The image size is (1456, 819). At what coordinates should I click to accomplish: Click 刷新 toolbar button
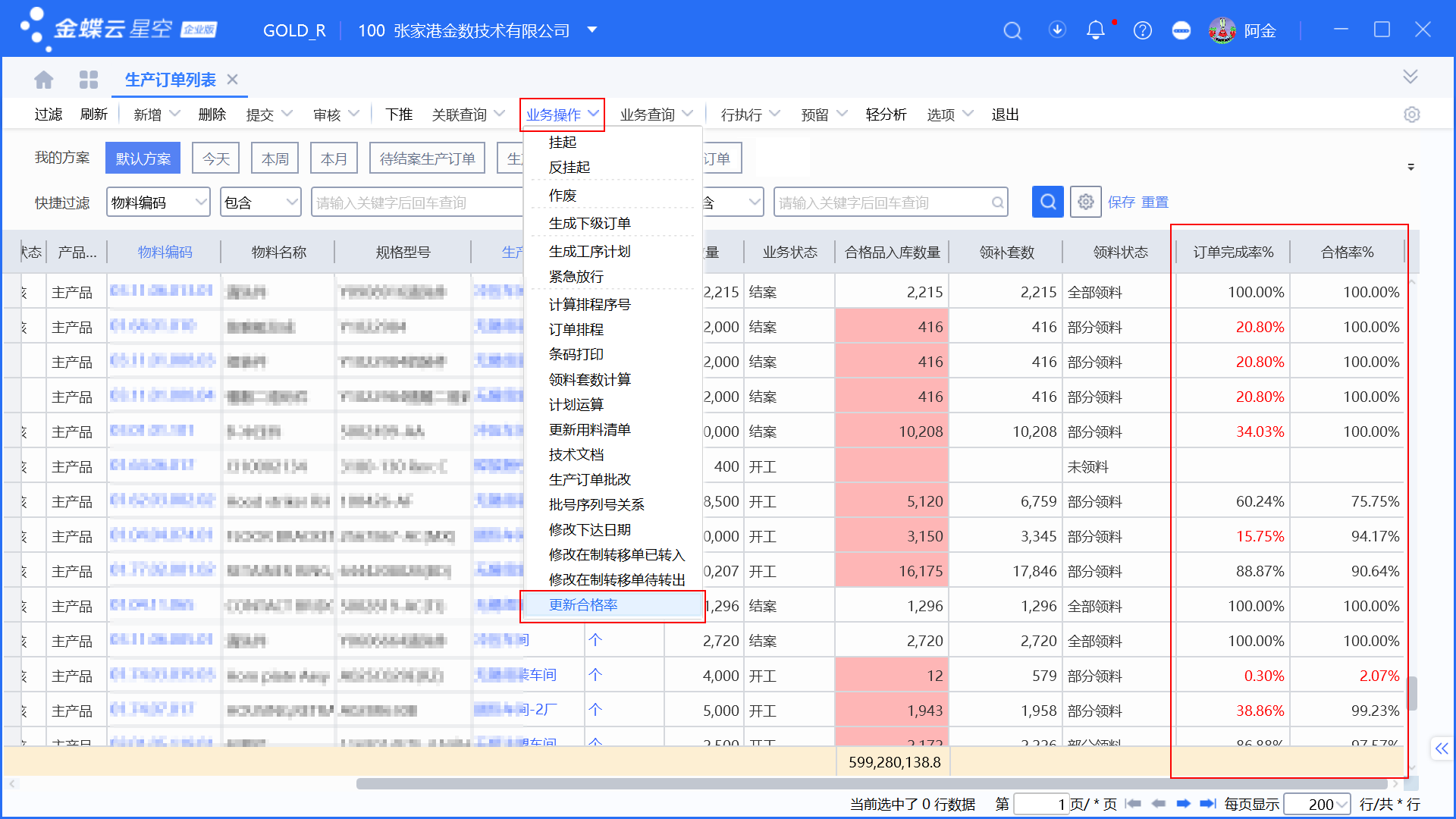click(x=94, y=115)
